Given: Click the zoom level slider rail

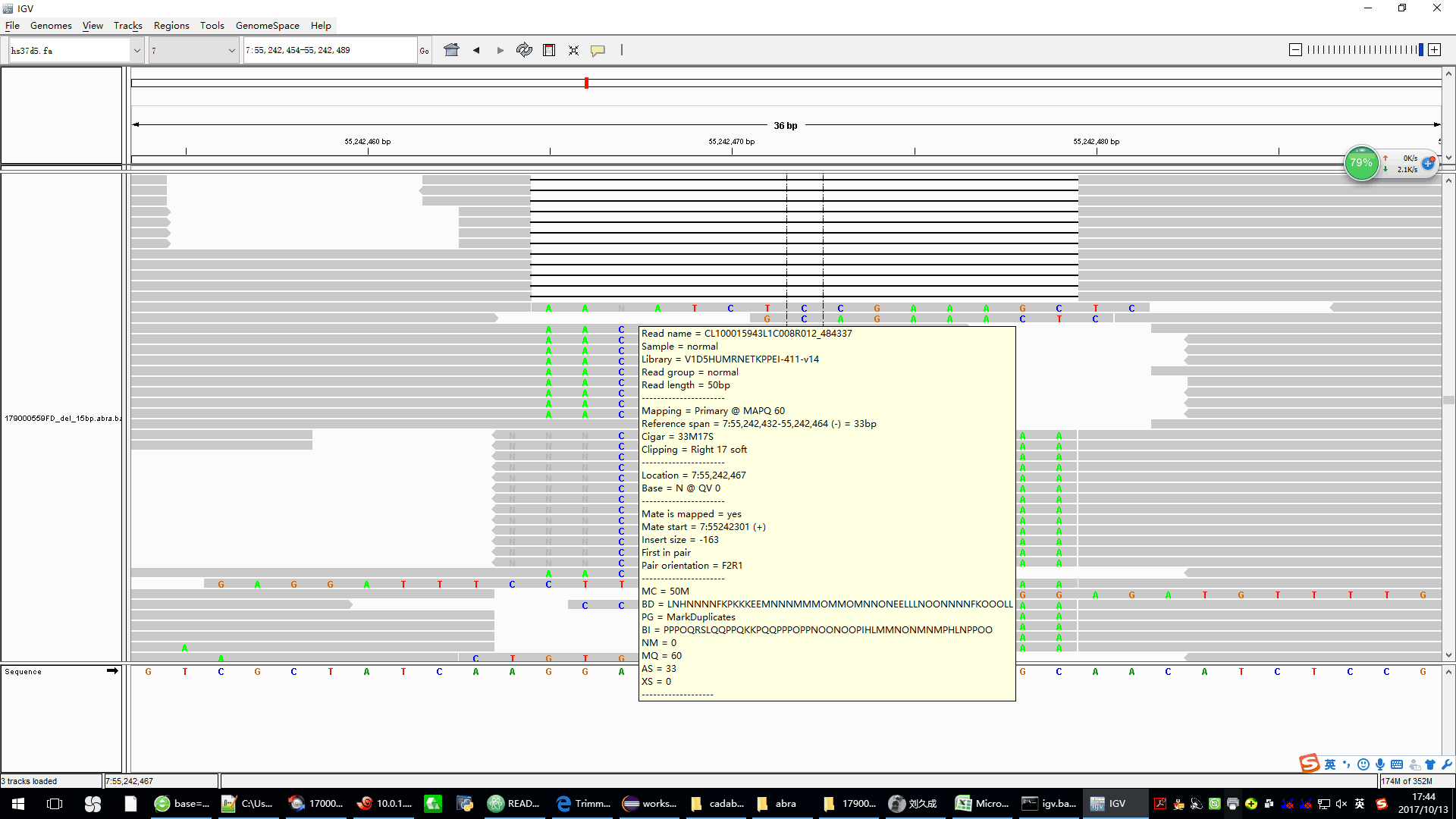Looking at the screenshot, I should (x=1363, y=50).
